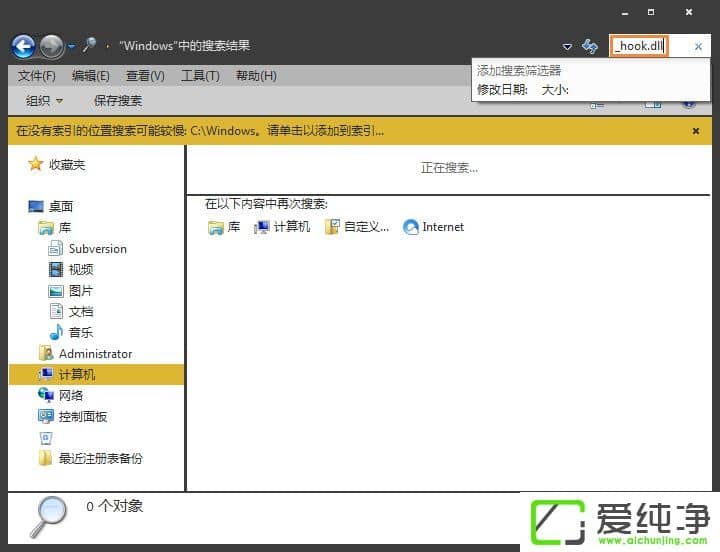The image size is (720, 552).
Task: Select 控制面板 in the navigation pane
Action: tap(82, 417)
